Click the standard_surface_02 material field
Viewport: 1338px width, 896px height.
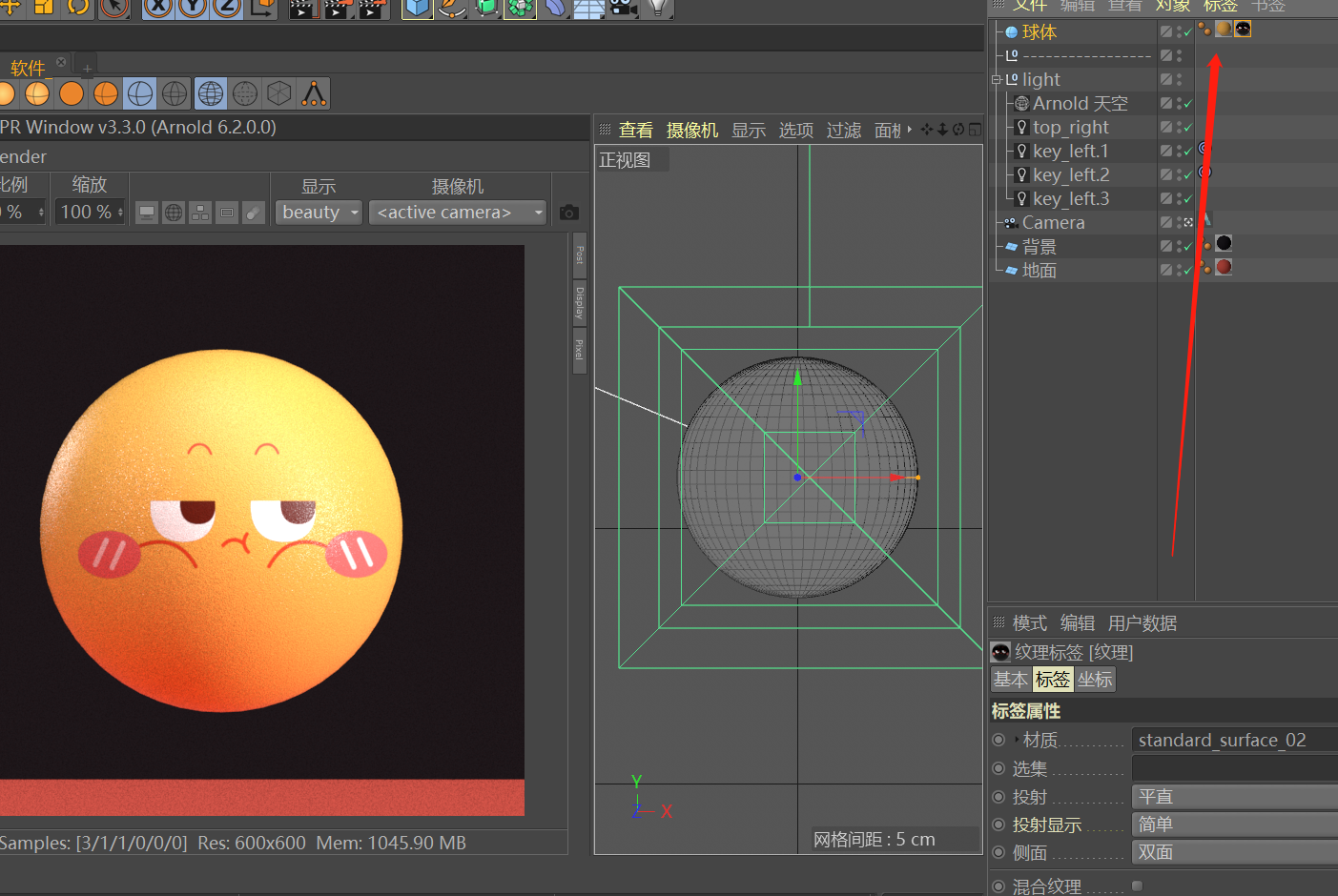tap(1234, 740)
